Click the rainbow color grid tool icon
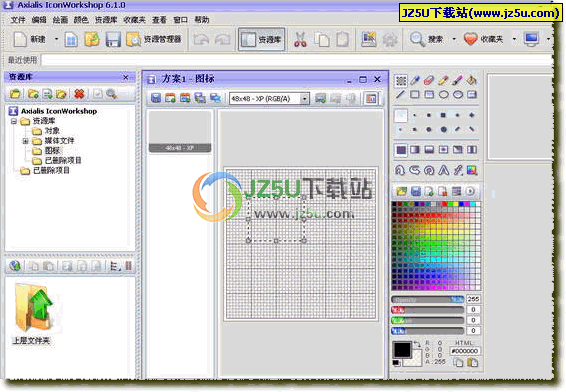This screenshot has height=392, width=566. click(472, 170)
